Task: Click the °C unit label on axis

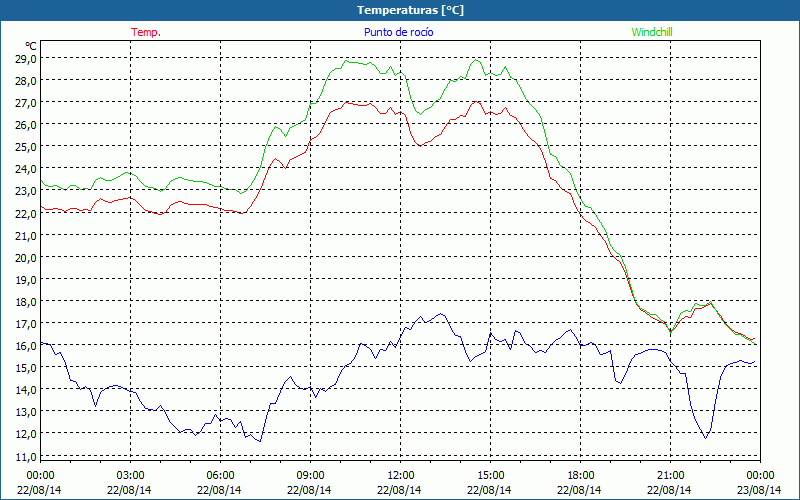Action: [30, 46]
